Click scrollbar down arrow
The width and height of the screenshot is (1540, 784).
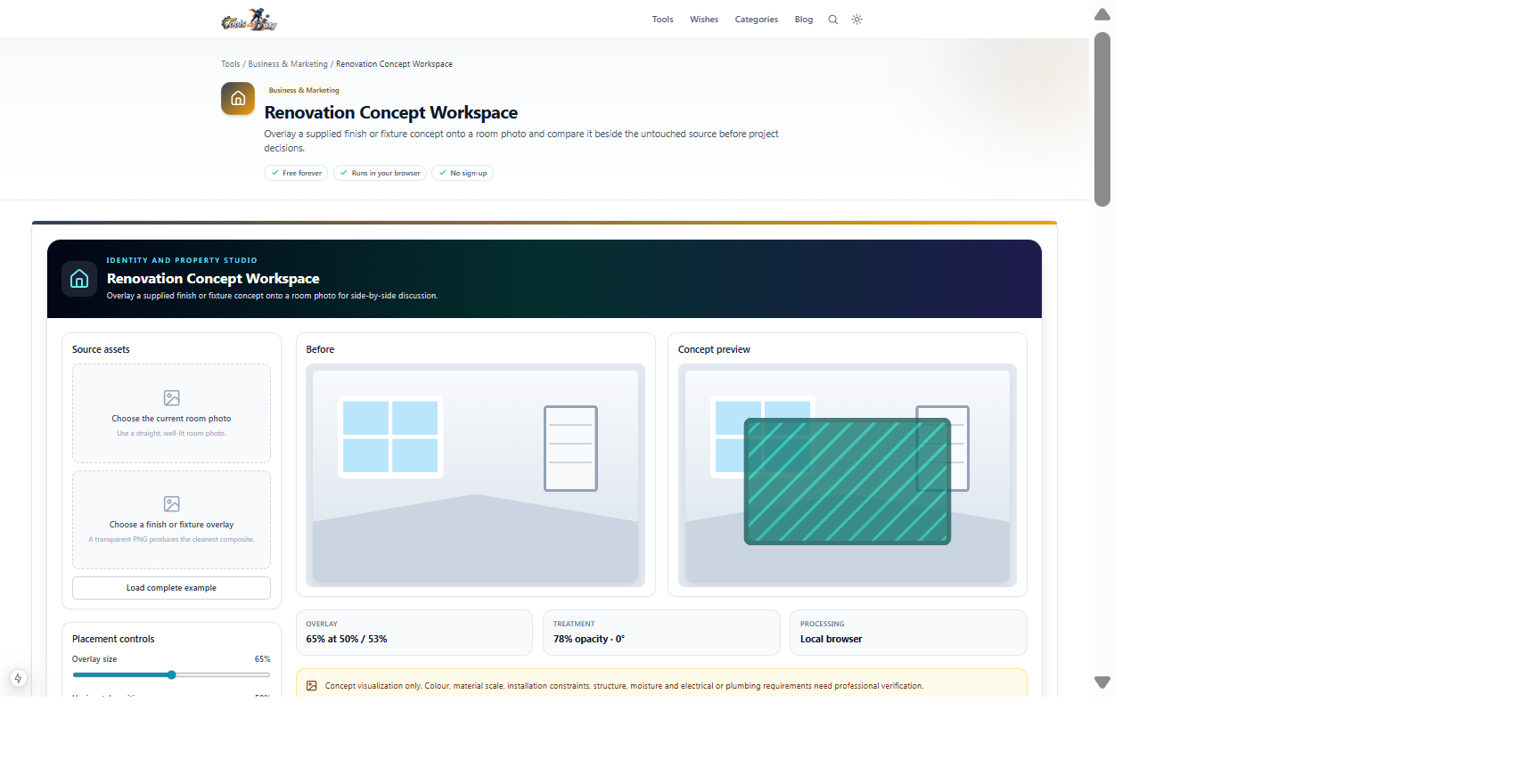[1102, 682]
